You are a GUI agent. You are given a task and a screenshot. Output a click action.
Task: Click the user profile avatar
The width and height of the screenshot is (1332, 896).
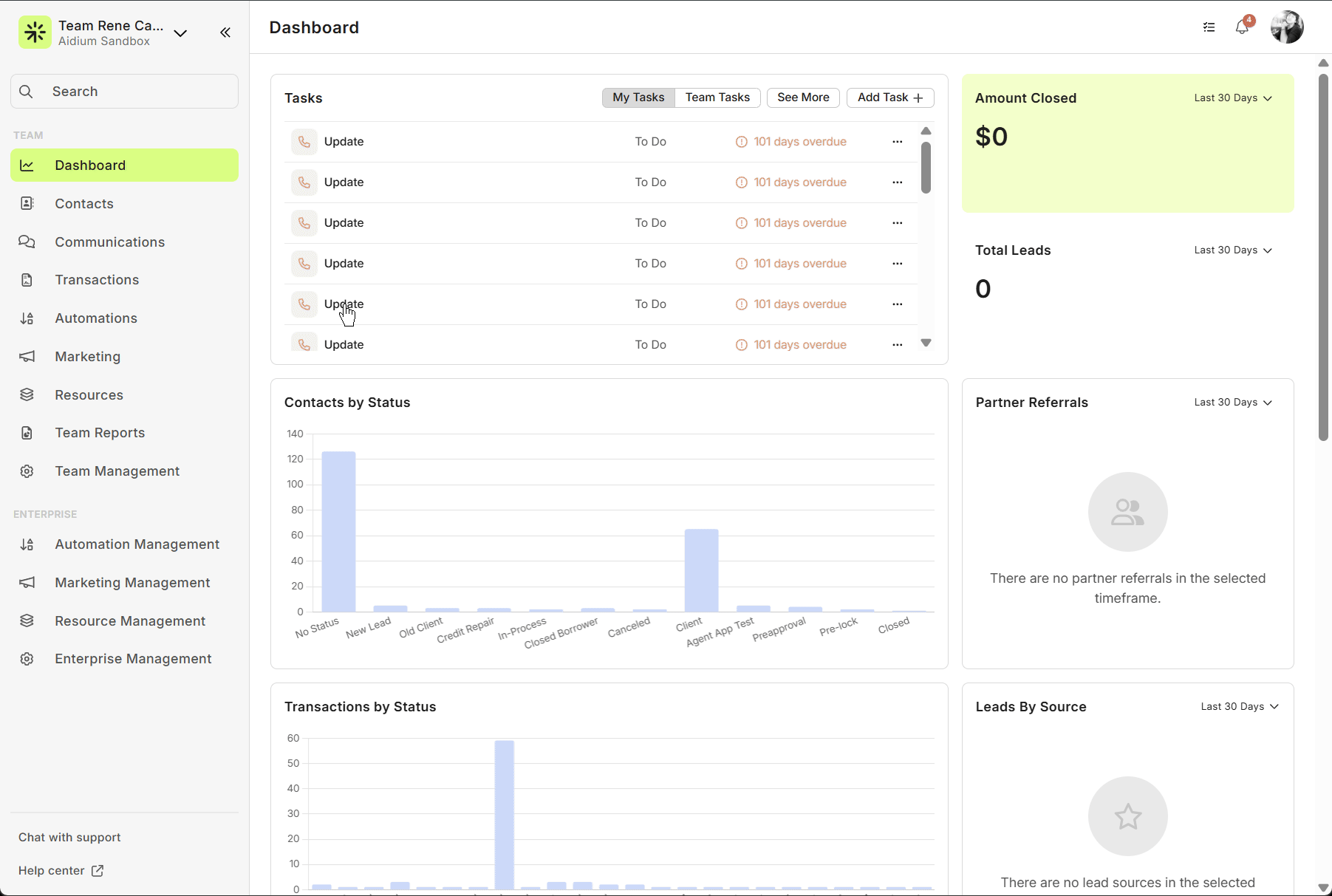[1286, 27]
